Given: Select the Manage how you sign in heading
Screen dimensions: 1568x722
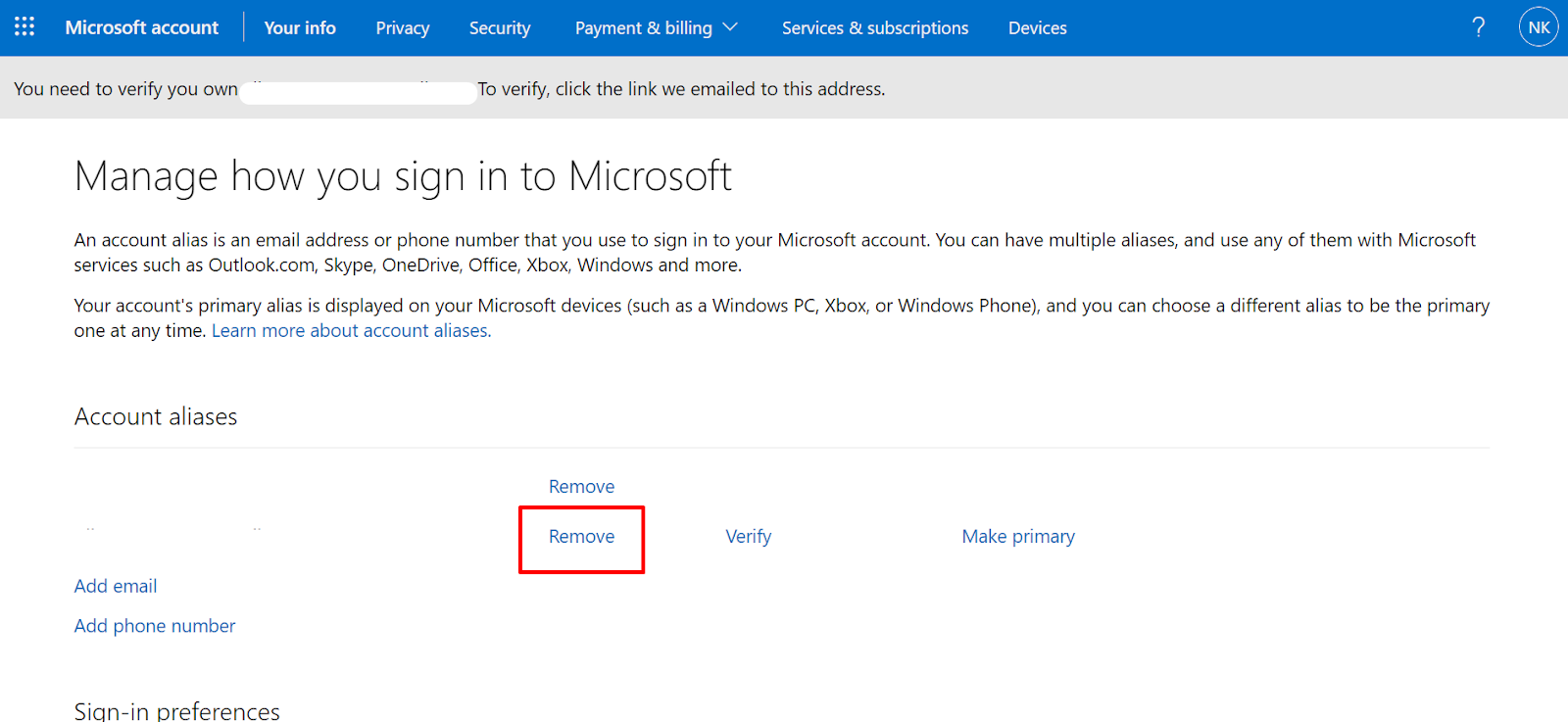Looking at the screenshot, I should [x=403, y=177].
